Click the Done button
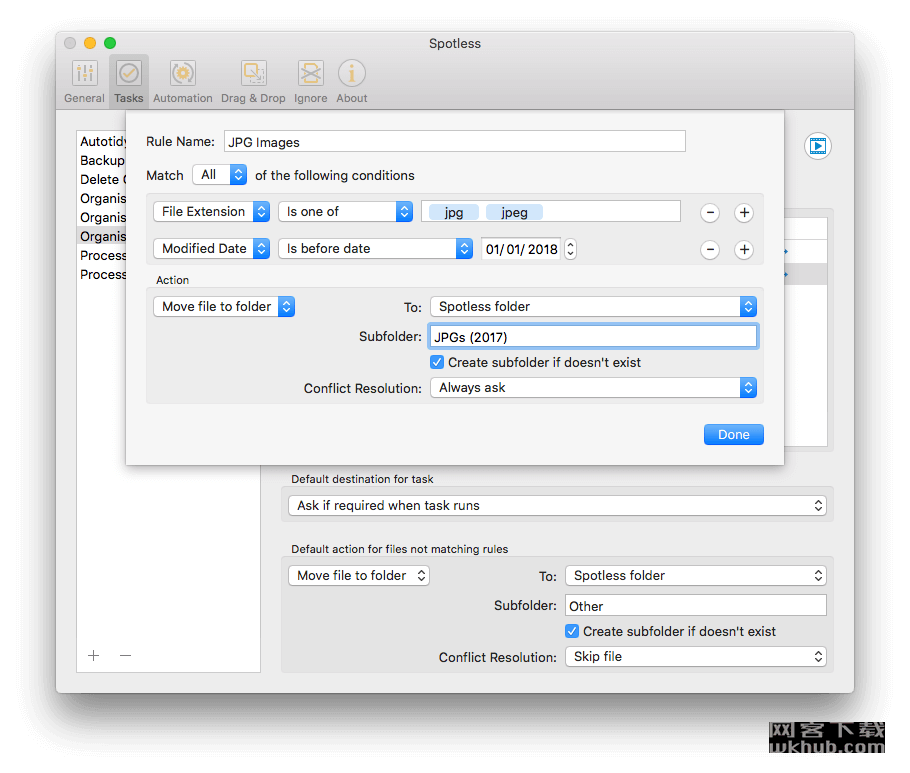Viewport: 910px width, 773px height. (x=734, y=435)
